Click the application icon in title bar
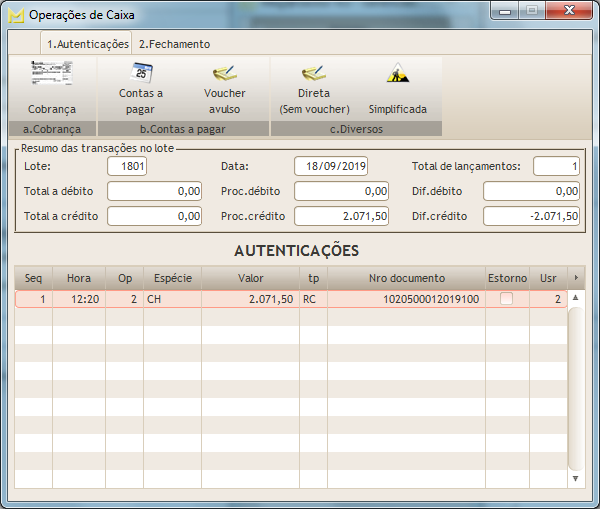This screenshot has height=509, width=600. click(15, 15)
